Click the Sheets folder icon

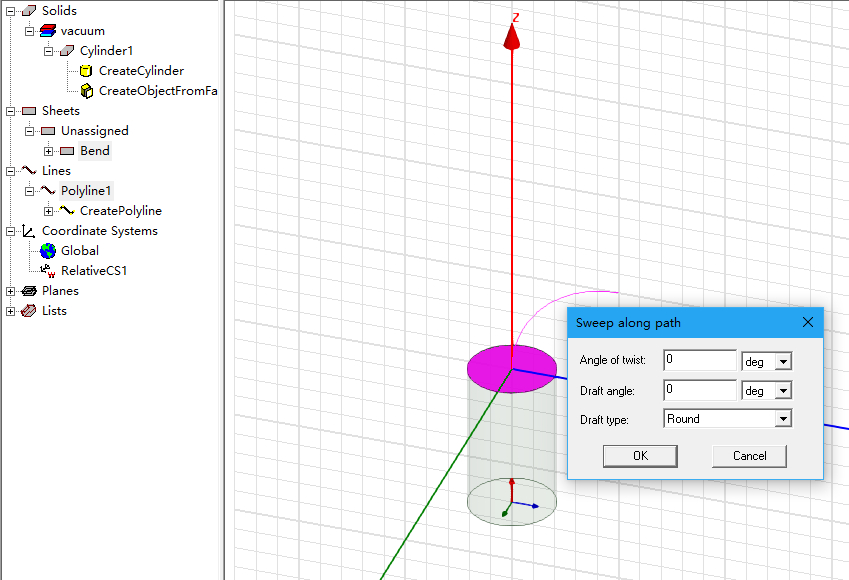point(29,111)
